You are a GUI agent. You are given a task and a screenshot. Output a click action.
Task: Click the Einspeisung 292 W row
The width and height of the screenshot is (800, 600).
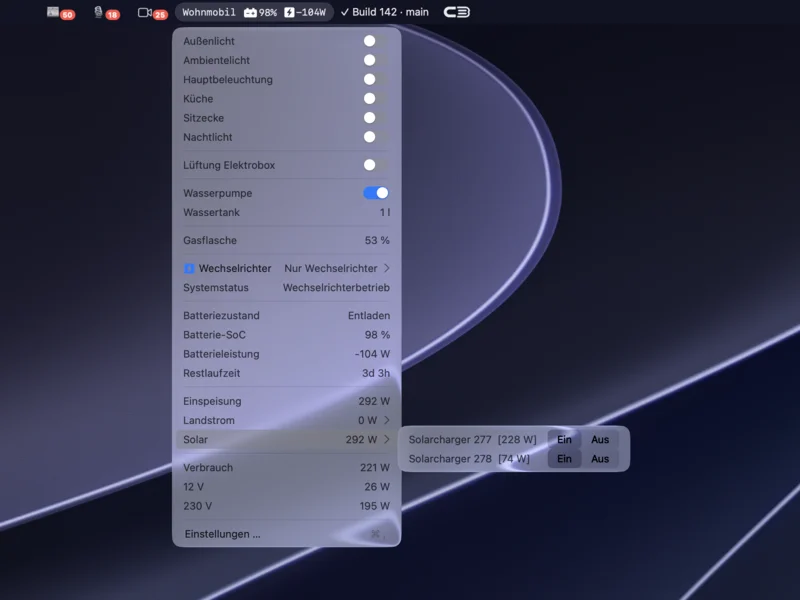(286, 401)
